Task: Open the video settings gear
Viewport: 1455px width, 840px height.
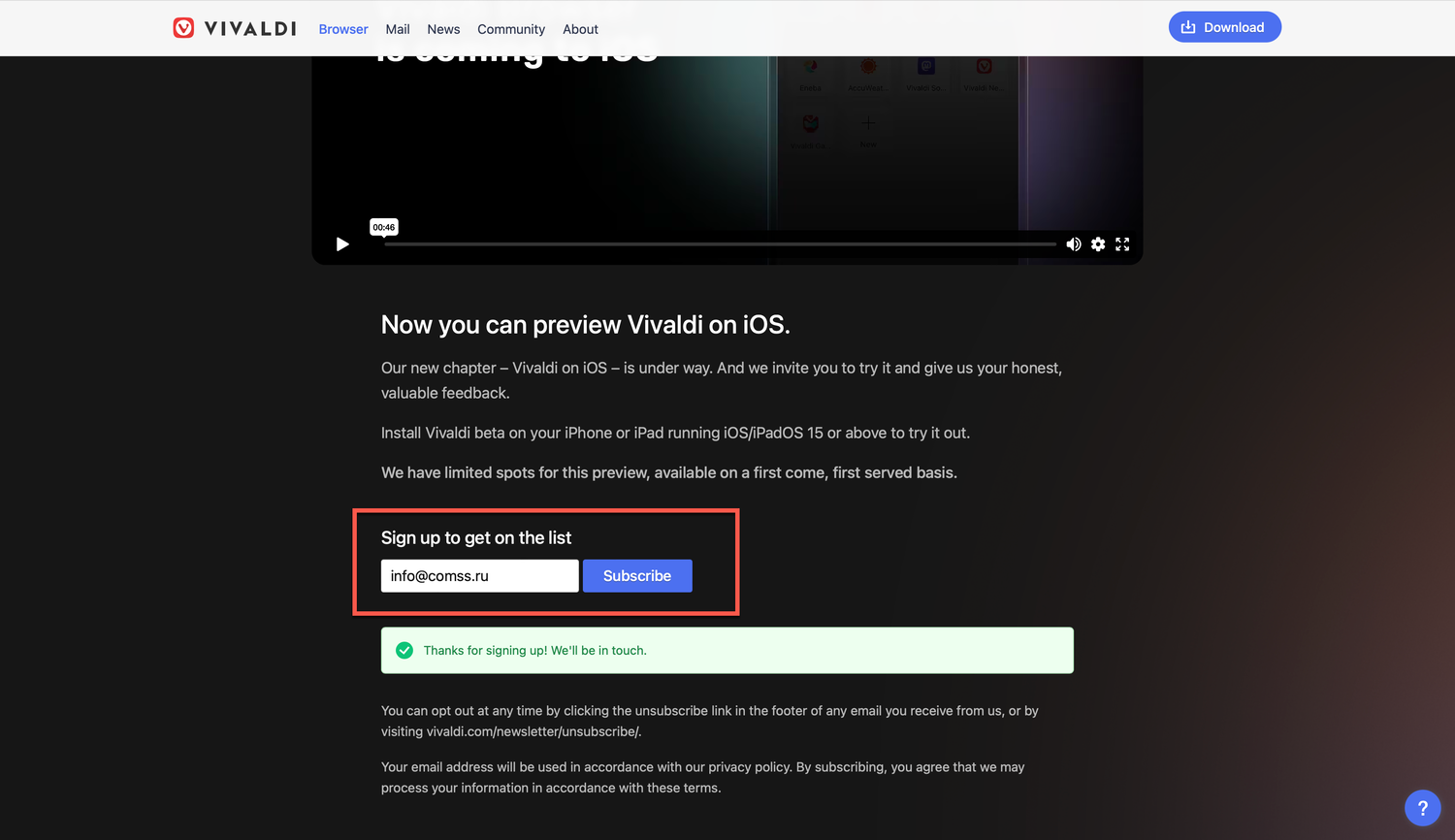Action: tap(1098, 244)
